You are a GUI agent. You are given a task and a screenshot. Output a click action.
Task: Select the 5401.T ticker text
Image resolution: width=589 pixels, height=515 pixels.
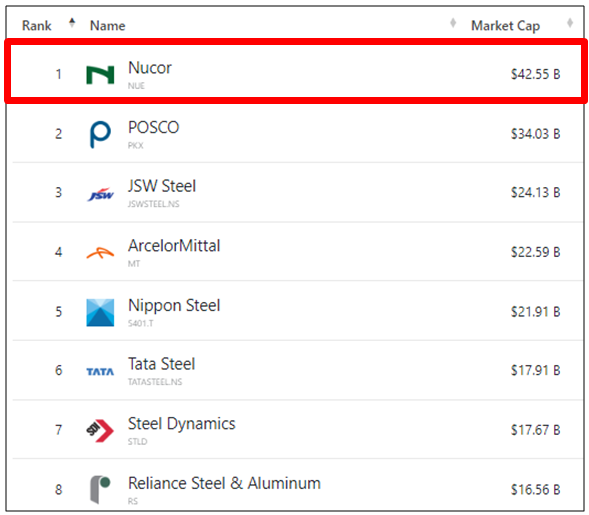pos(140,323)
